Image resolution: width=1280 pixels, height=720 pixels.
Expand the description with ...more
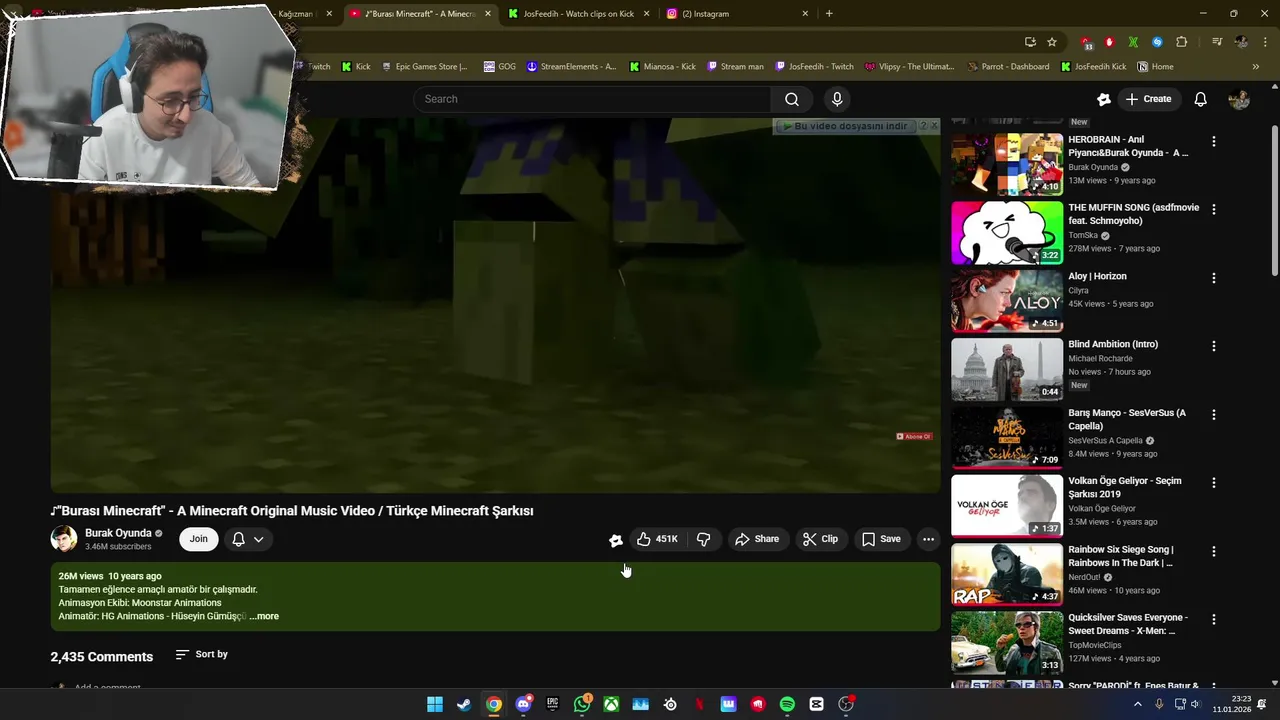[x=264, y=616]
